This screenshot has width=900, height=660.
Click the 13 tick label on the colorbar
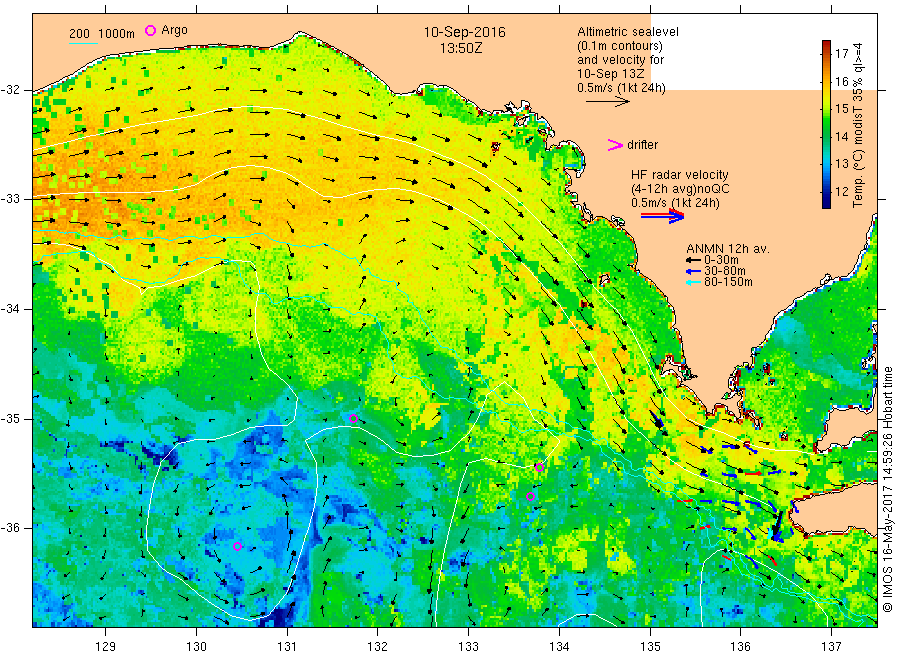coord(841,164)
